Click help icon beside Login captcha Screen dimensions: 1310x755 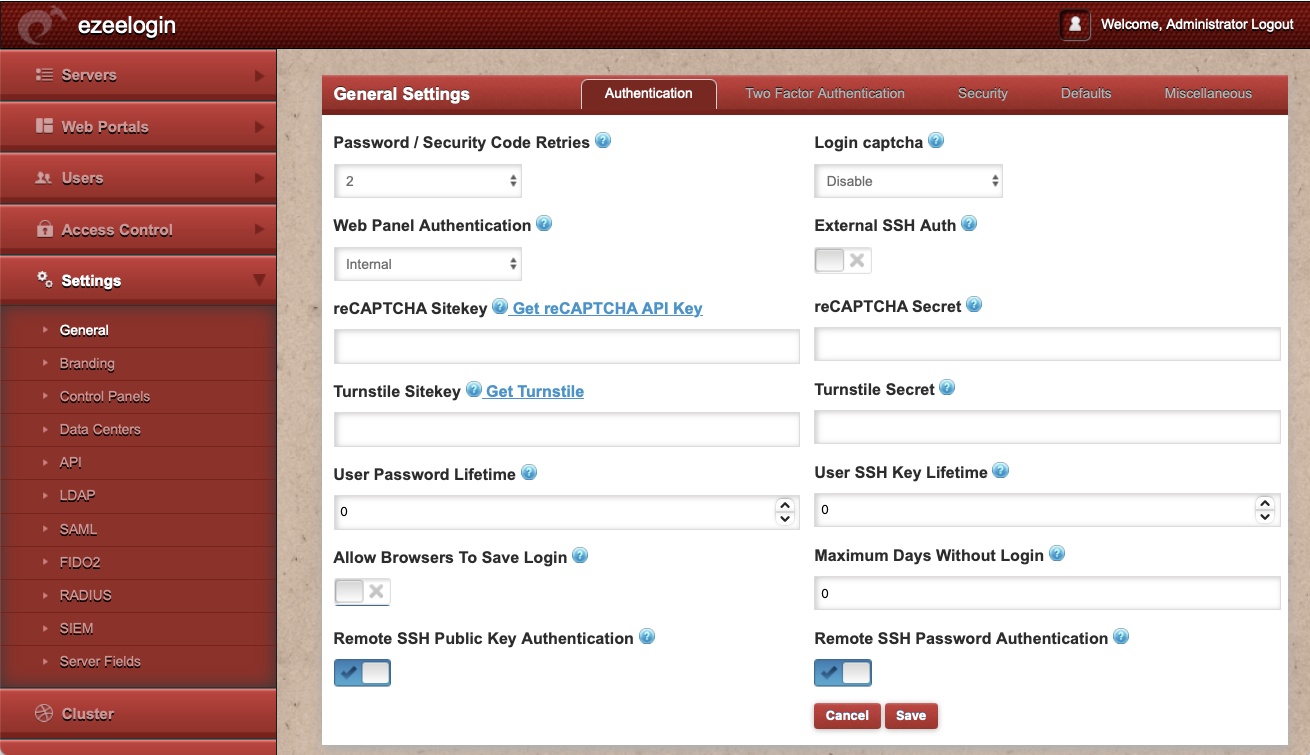point(936,141)
